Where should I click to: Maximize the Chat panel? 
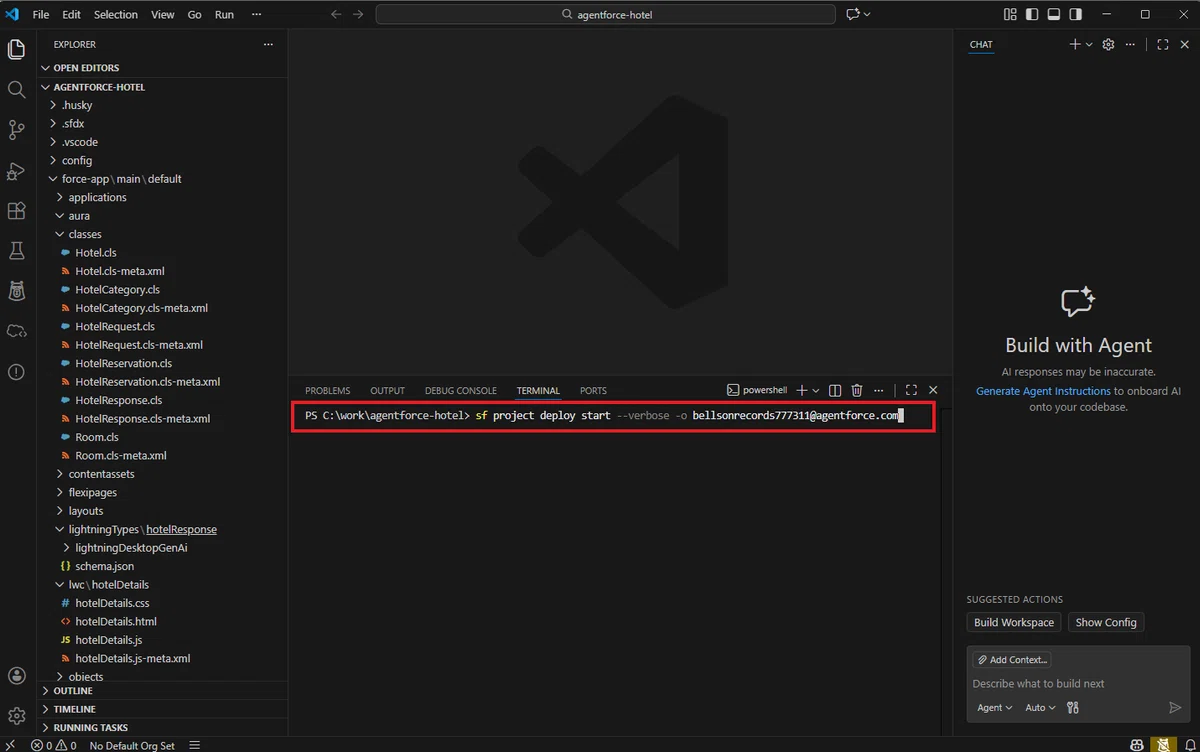tap(1162, 44)
